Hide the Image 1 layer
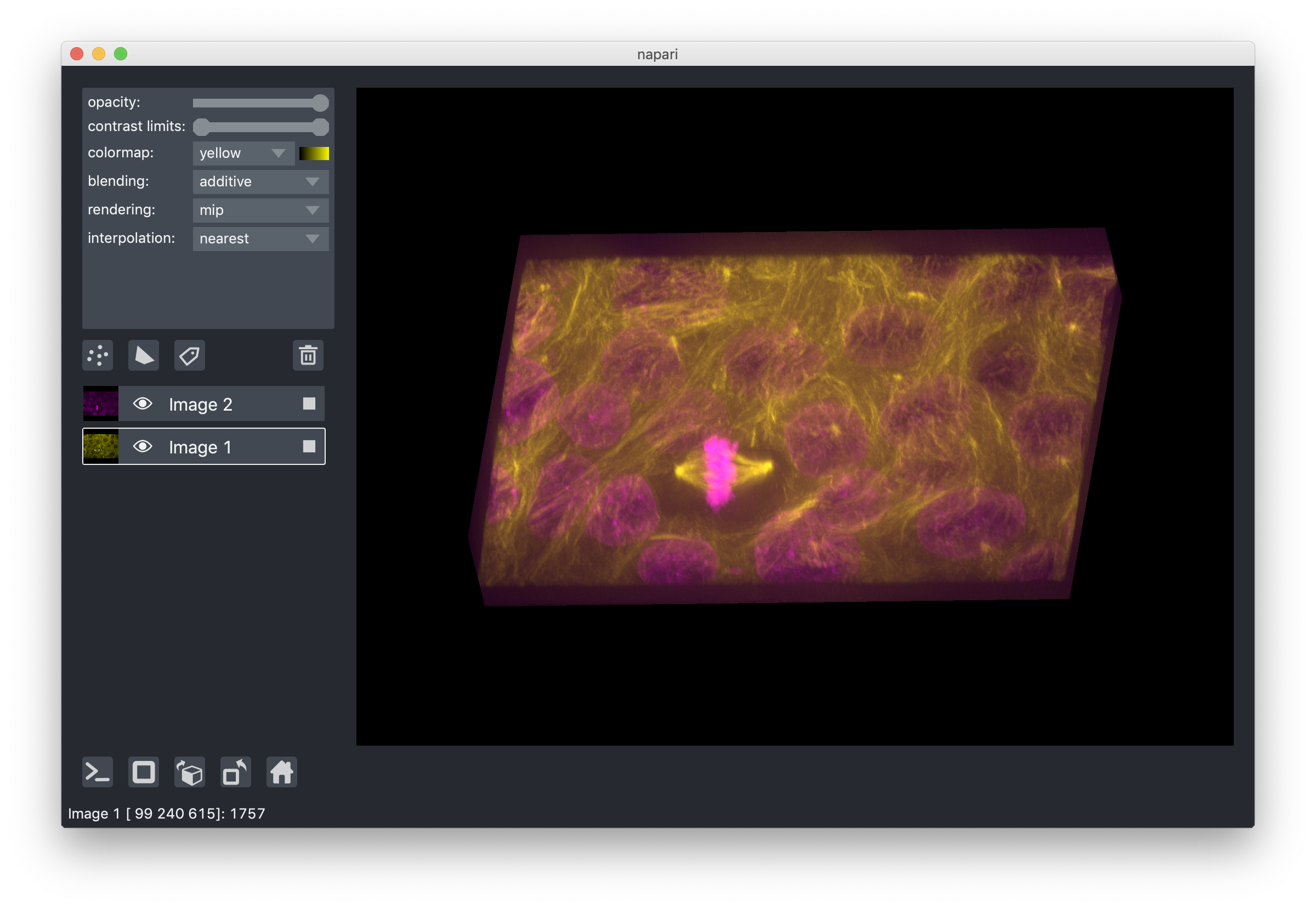1316x909 pixels. pyautogui.click(x=143, y=446)
